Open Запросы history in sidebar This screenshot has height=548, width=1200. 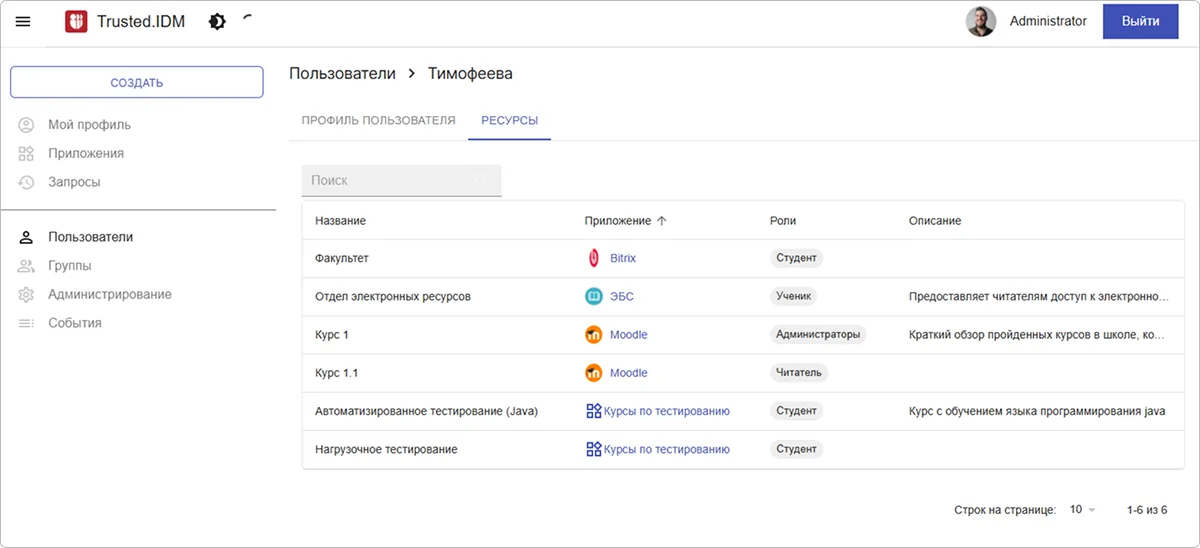pyautogui.click(x=74, y=182)
